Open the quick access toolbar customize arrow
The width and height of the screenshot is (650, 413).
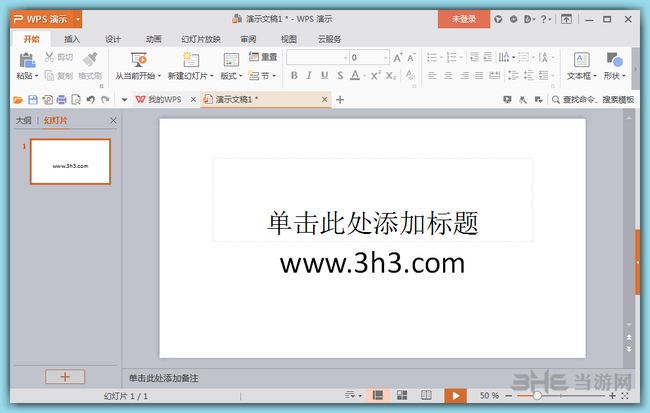coord(124,100)
